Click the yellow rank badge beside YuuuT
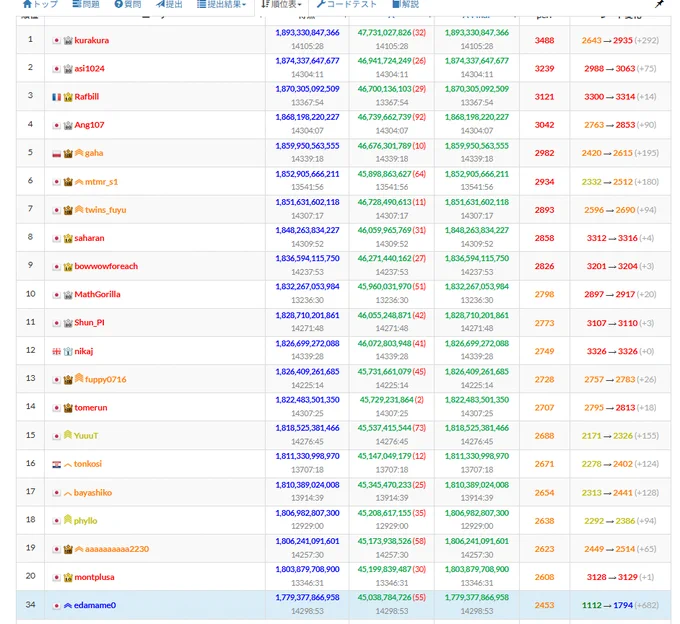The height and width of the screenshot is (624, 680). (x=68, y=435)
